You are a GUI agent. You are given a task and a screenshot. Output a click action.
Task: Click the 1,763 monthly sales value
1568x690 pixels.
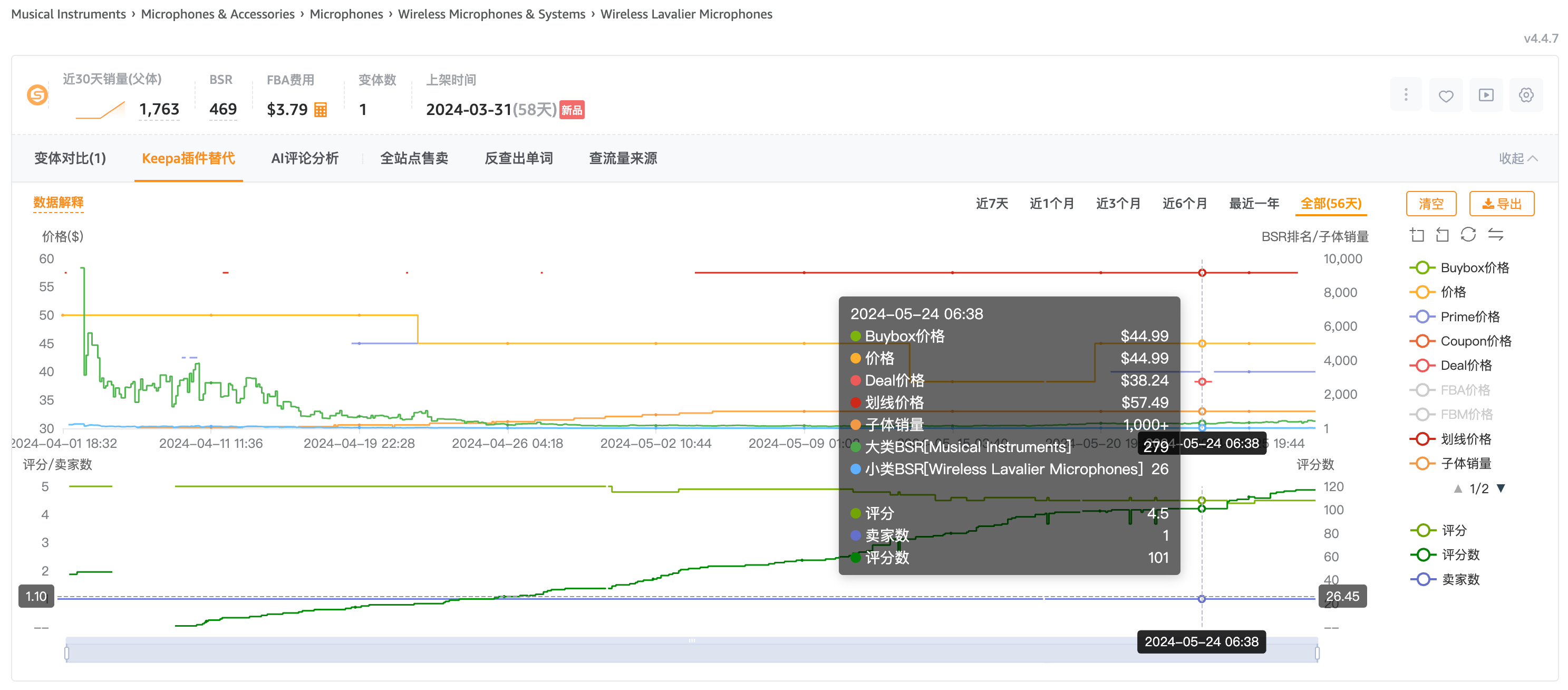[159, 109]
